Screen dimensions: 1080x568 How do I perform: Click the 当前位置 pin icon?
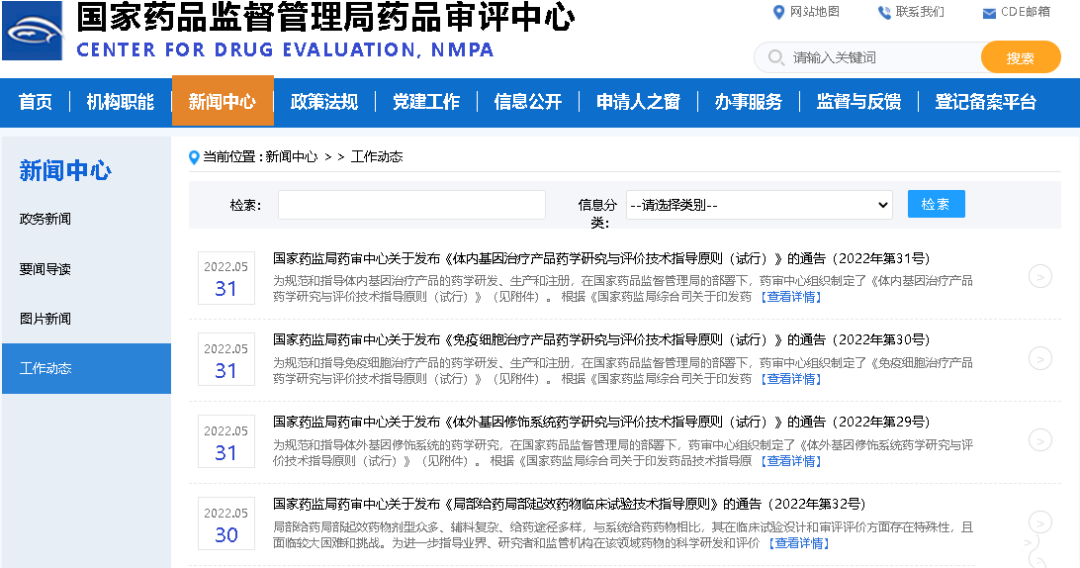click(194, 157)
